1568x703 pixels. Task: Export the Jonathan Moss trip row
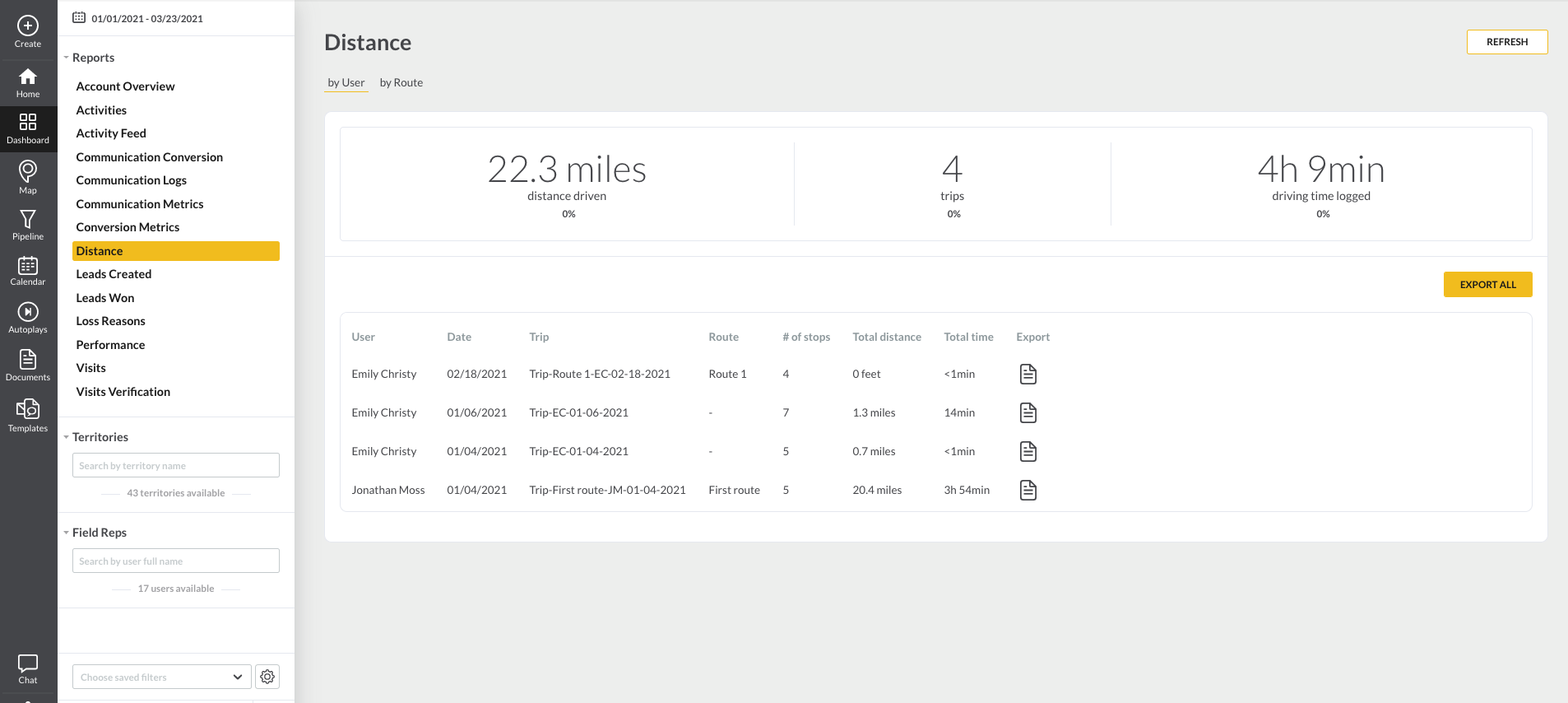tap(1028, 491)
